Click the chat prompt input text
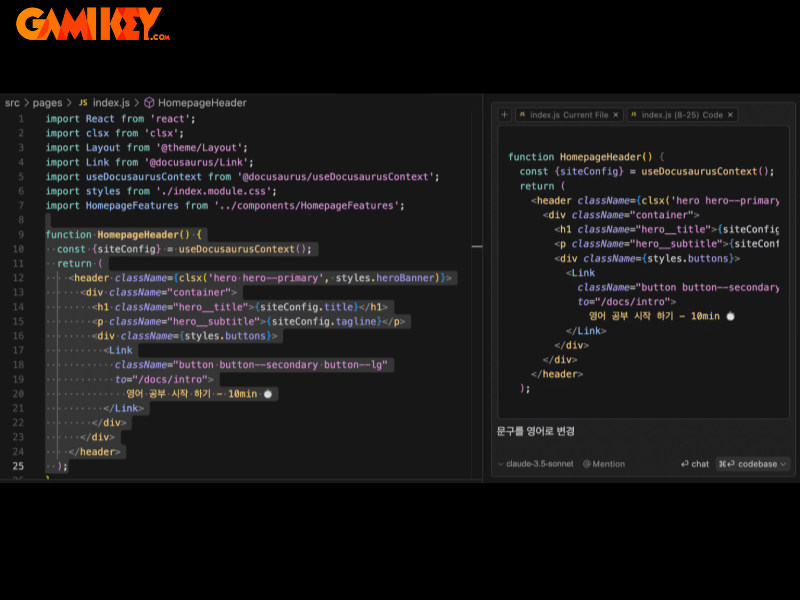The height and width of the screenshot is (600, 800). coord(535,431)
